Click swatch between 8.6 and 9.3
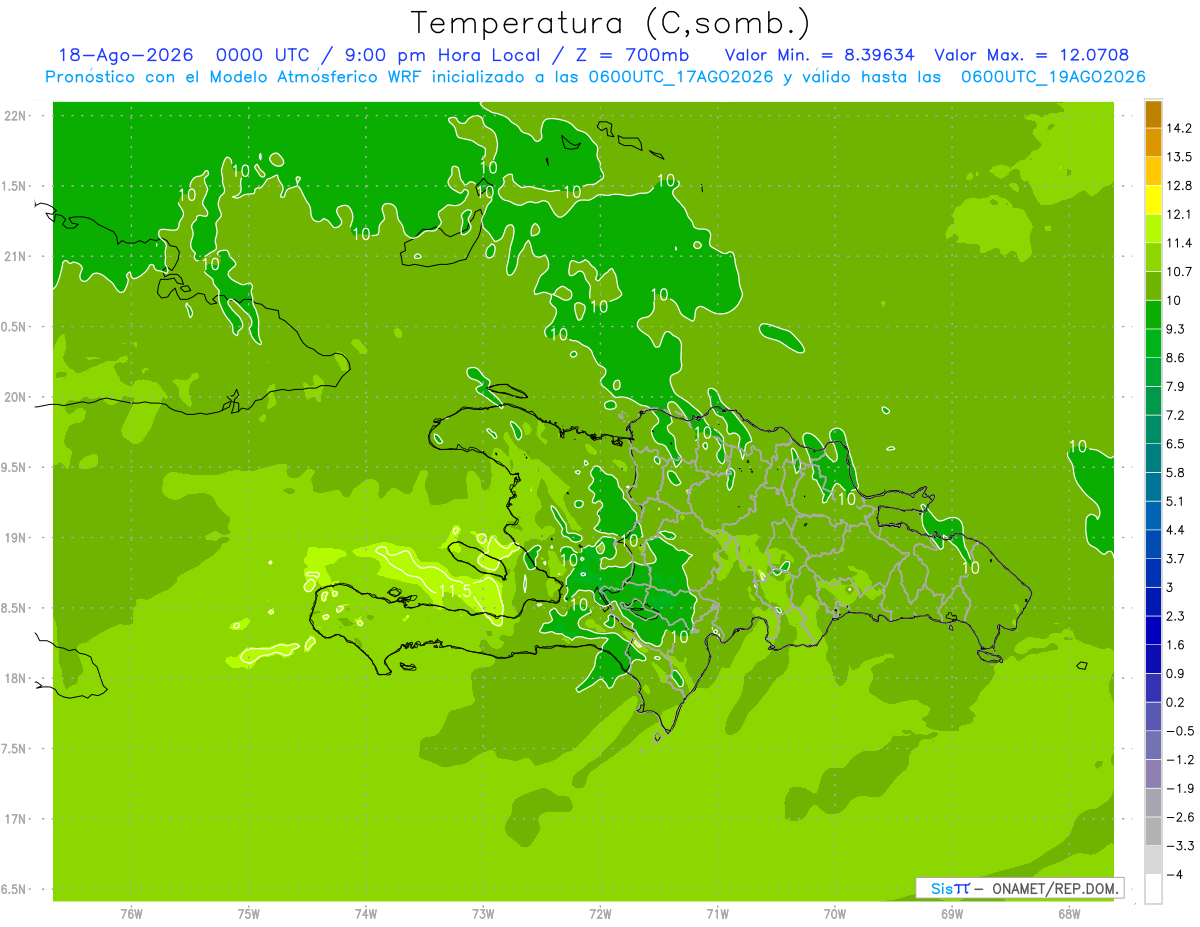1200x927 pixels. (1153, 343)
